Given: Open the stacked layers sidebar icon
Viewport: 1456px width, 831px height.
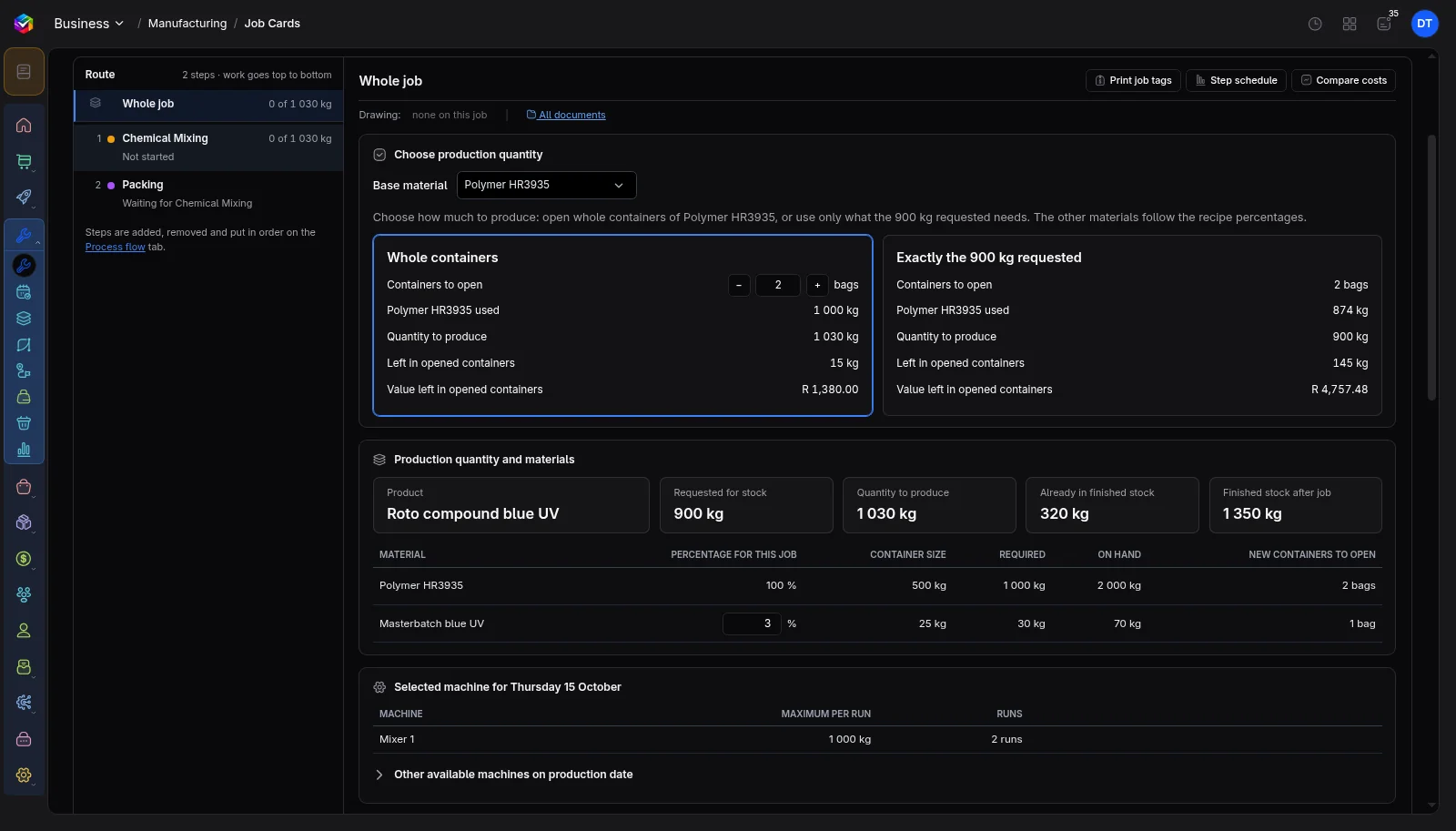Looking at the screenshot, I should click(x=24, y=319).
